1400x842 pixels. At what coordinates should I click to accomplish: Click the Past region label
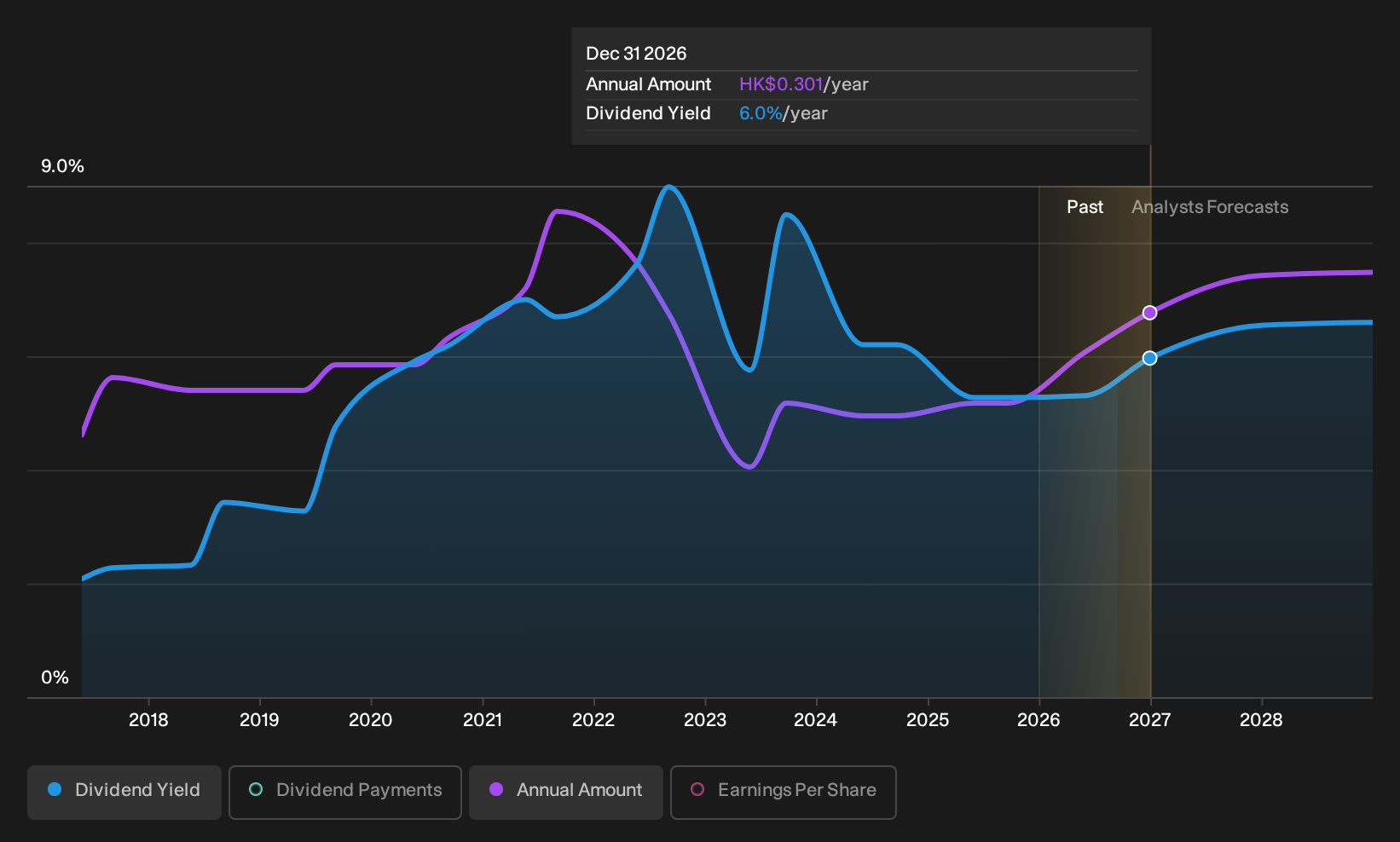point(1085,207)
